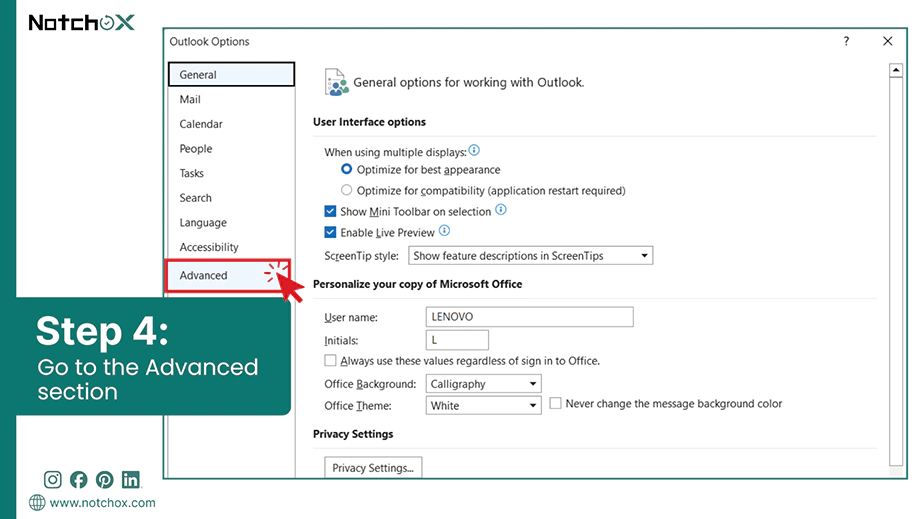Image resolution: width=922 pixels, height=519 pixels.
Task: Click the info icon next to multiple displays
Action: click(x=474, y=150)
